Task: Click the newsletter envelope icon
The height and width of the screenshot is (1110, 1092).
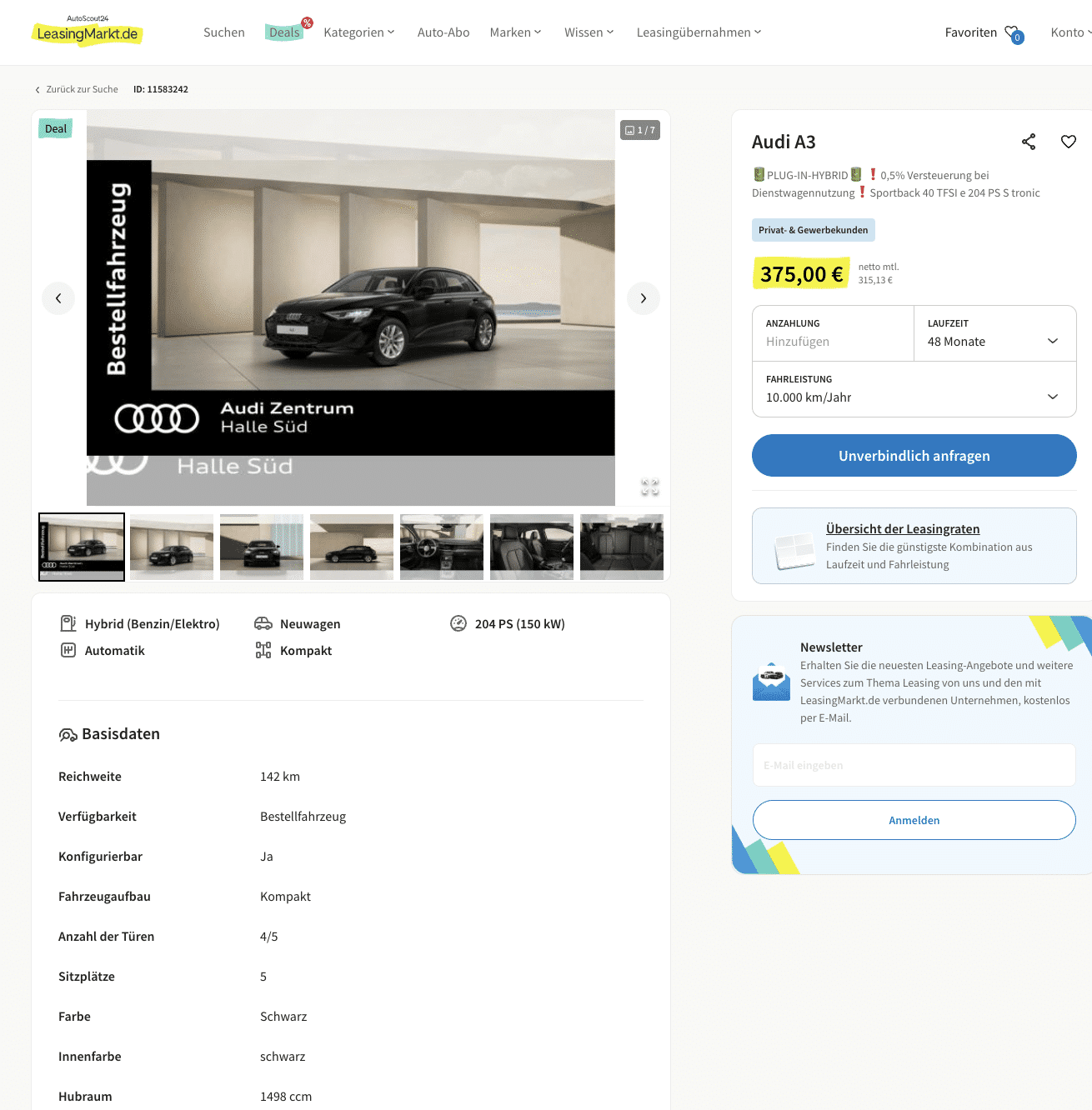Action: (771, 682)
